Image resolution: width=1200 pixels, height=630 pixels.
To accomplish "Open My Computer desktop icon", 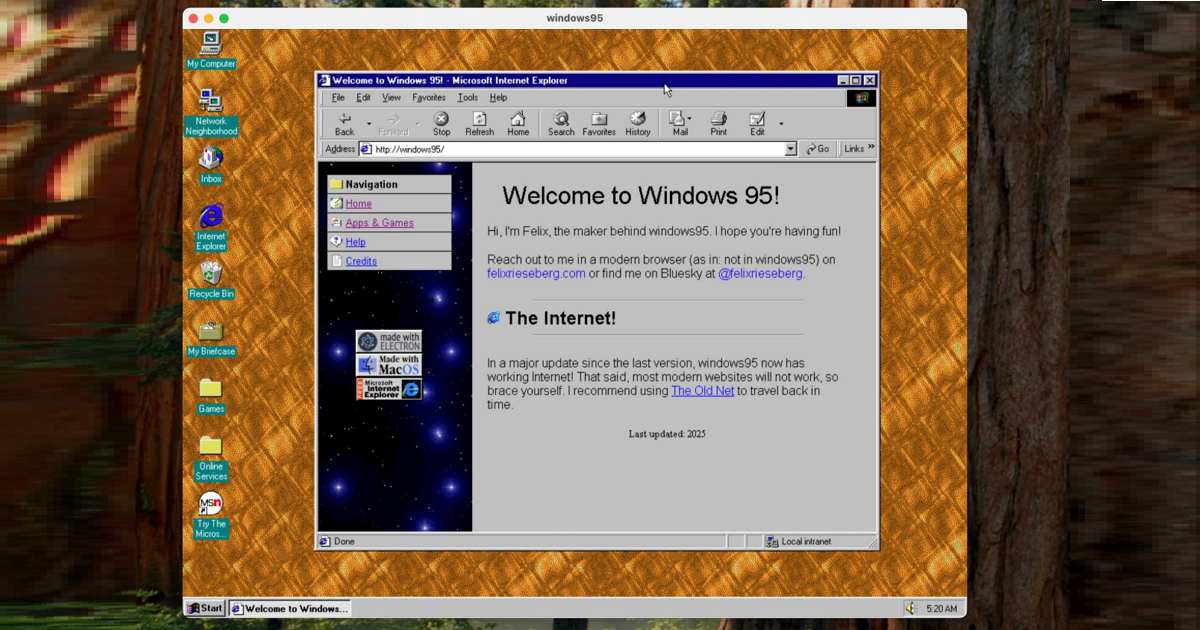I will [x=211, y=50].
